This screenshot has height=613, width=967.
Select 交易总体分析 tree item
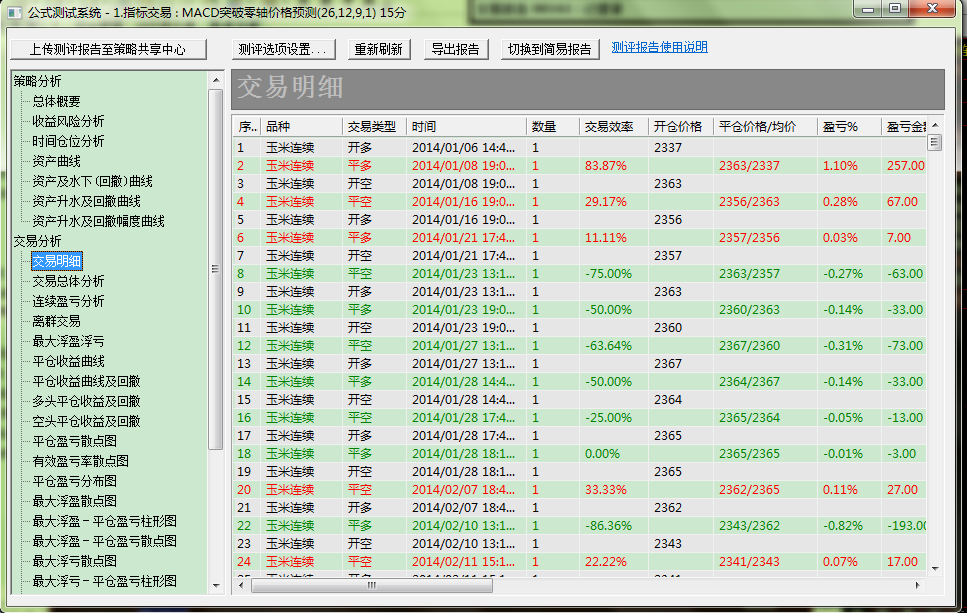(x=68, y=281)
